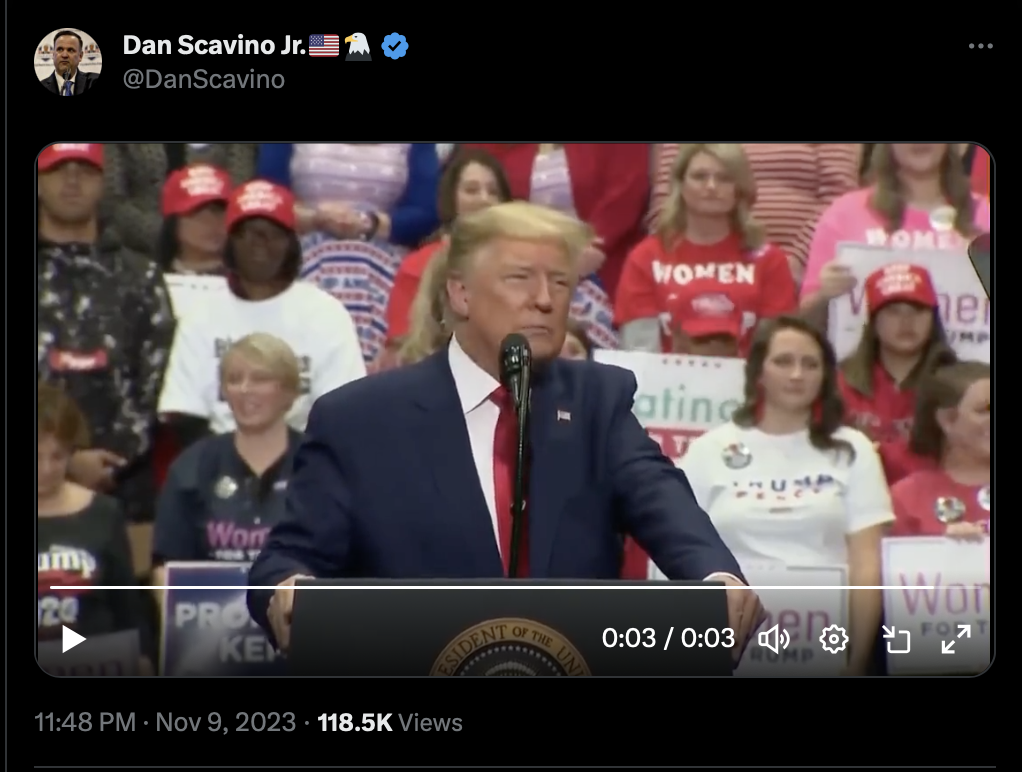1022x772 pixels.
Task: Click the eagle emoji beside the name
Action: pyautogui.click(x=358, y=46)
